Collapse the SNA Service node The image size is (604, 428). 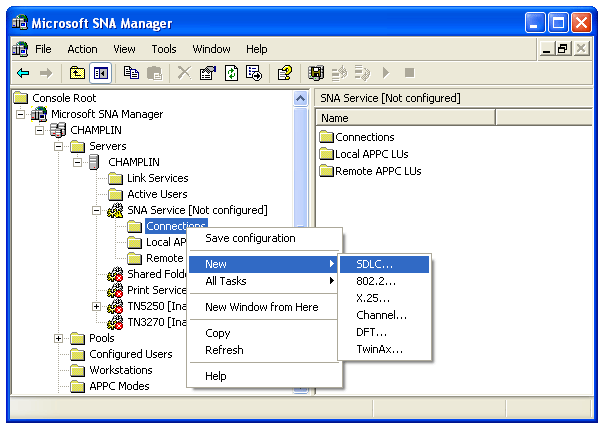point(96,210)
